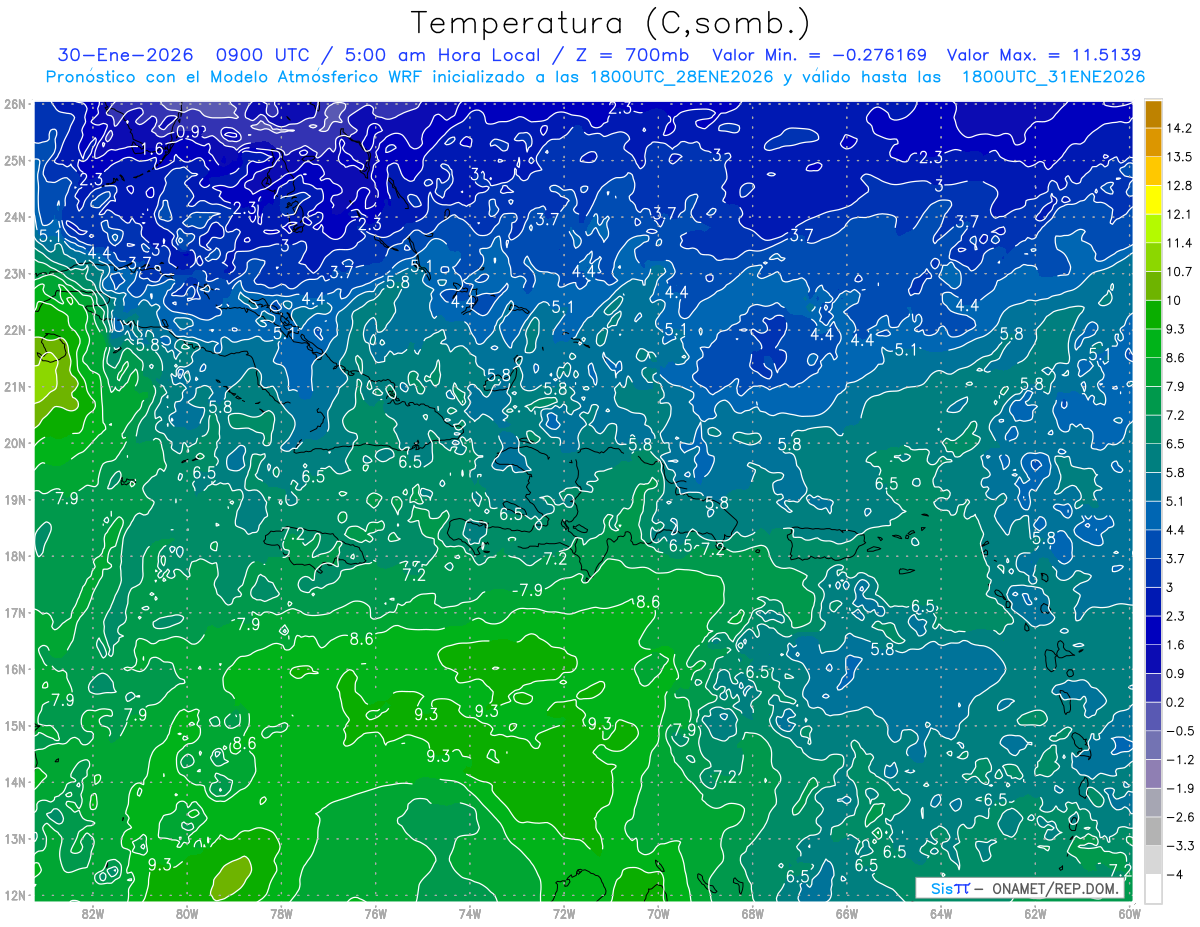Click the '18N' latitude axis label

point(14,556)
